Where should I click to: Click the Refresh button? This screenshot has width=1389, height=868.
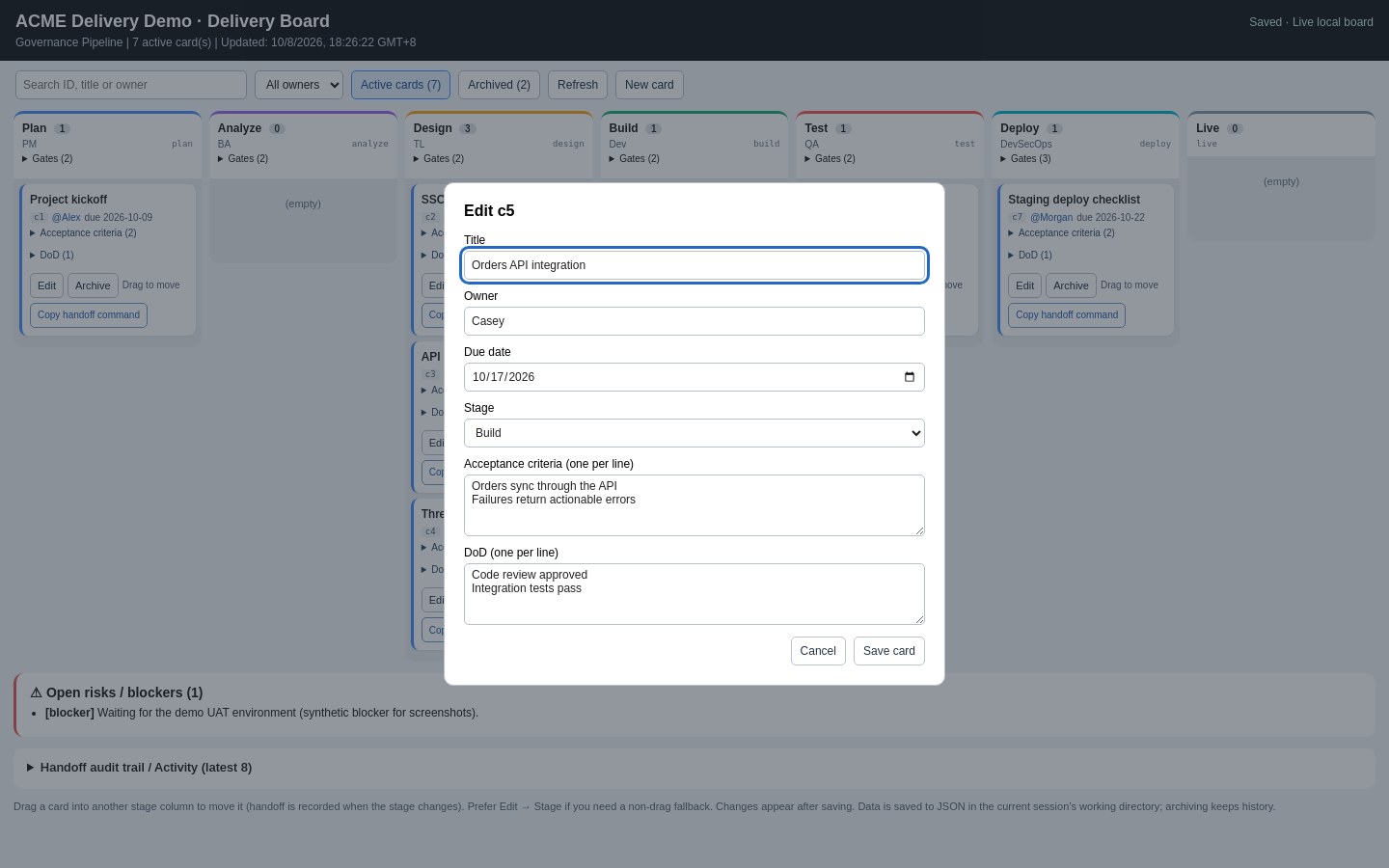[x=578, y=85]
